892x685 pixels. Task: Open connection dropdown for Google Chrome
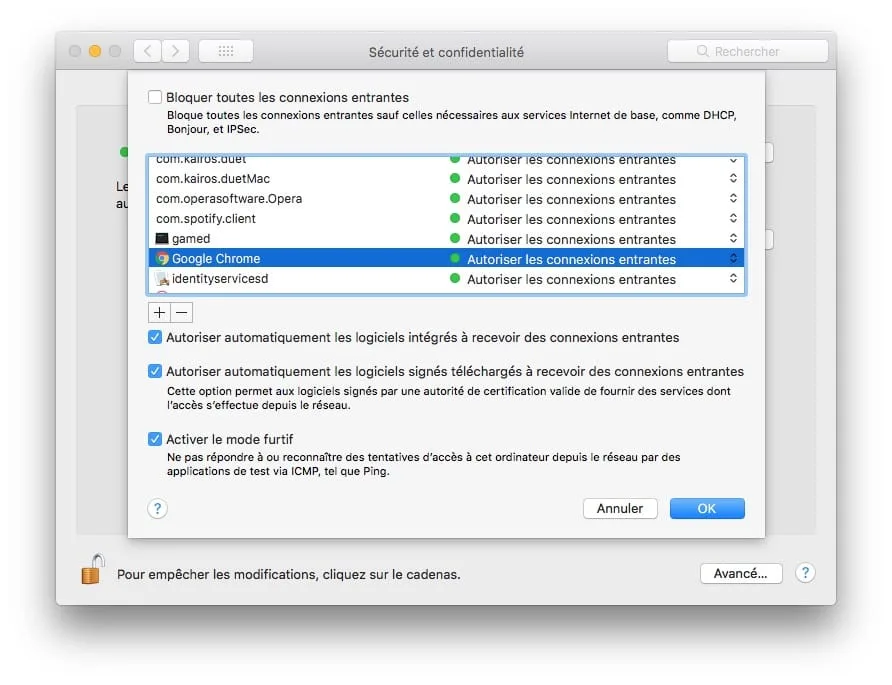[733, 258]
